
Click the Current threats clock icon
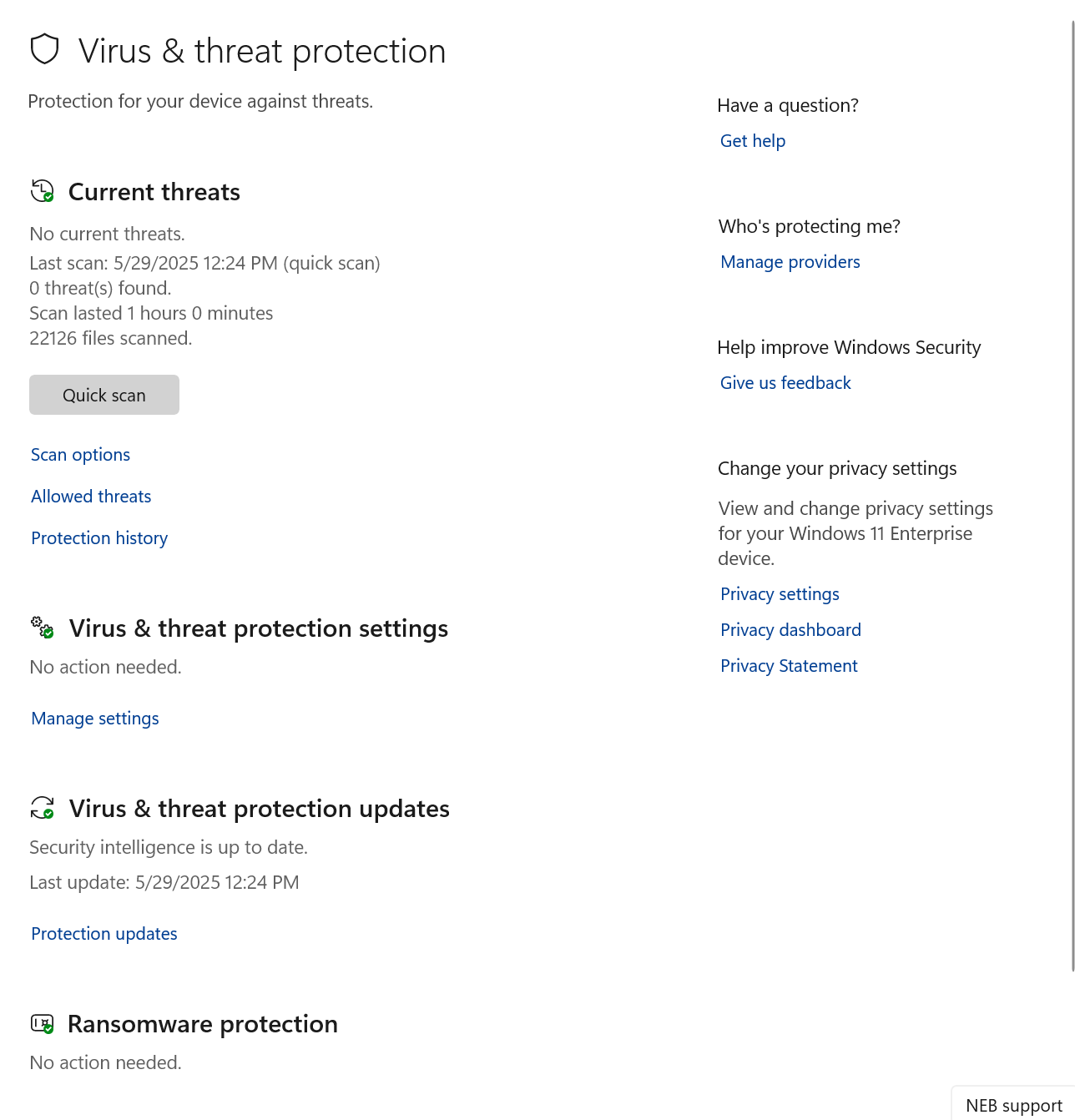point(42,191)
